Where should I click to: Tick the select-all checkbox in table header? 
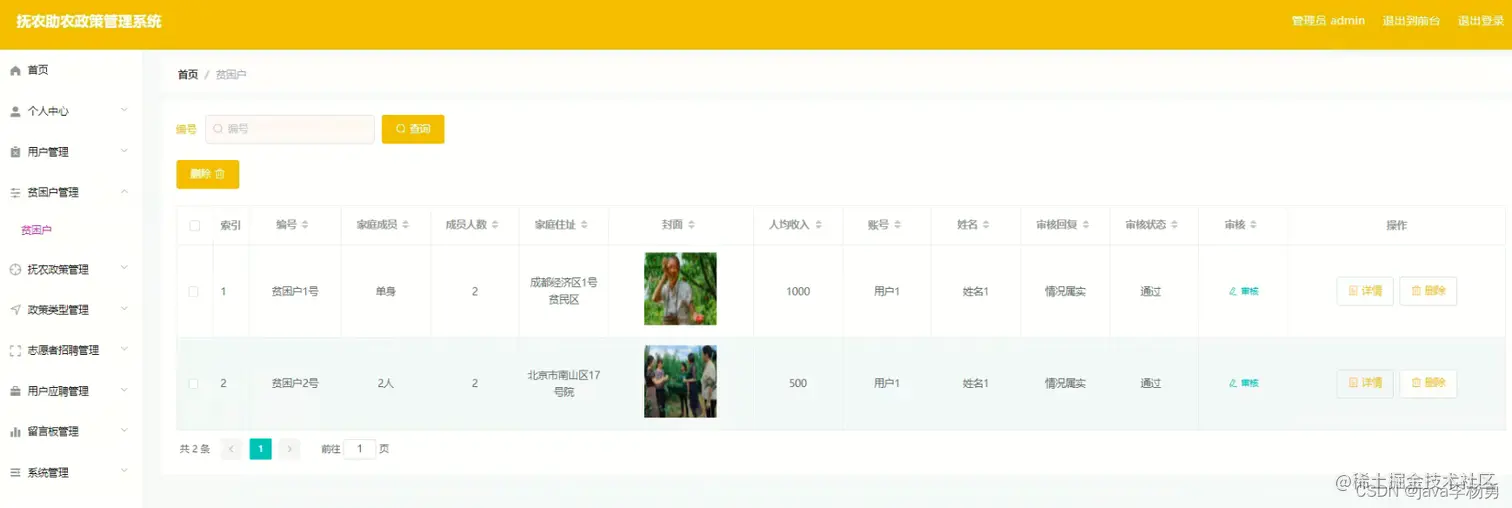(194, 225)
